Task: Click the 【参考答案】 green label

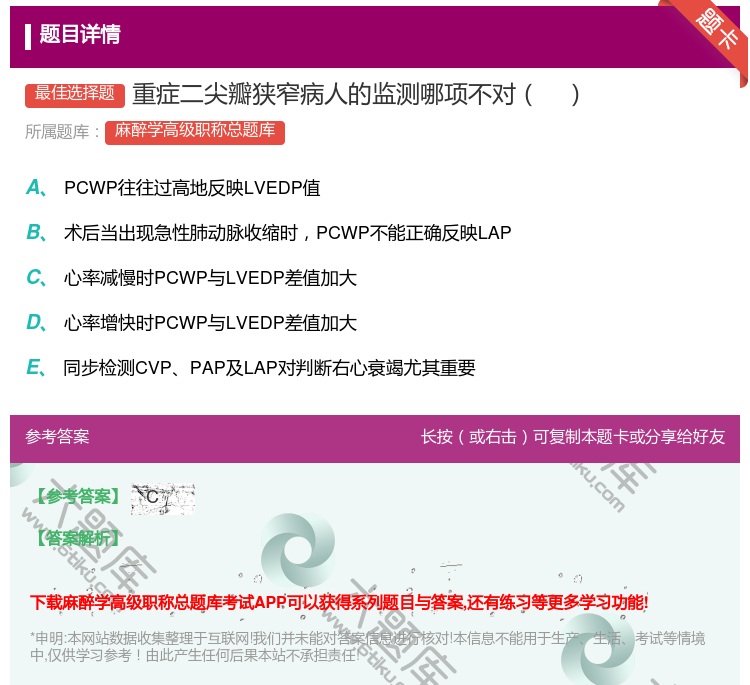Action: tap(78, 497)
